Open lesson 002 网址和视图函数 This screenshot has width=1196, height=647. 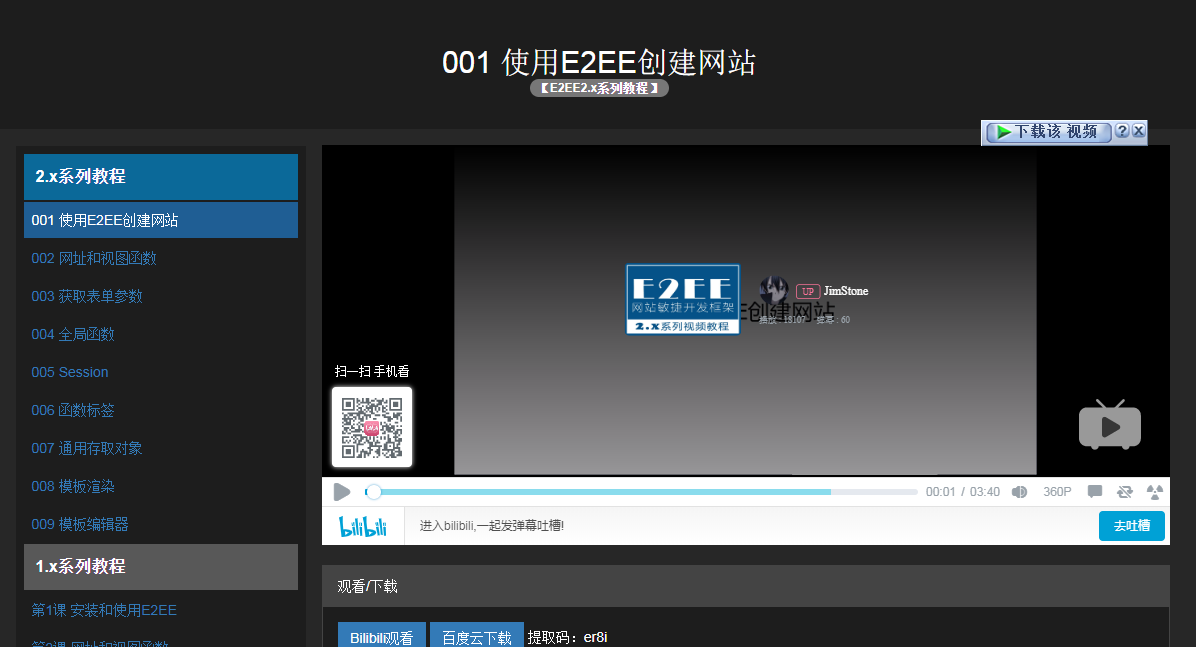coord(94,259)
